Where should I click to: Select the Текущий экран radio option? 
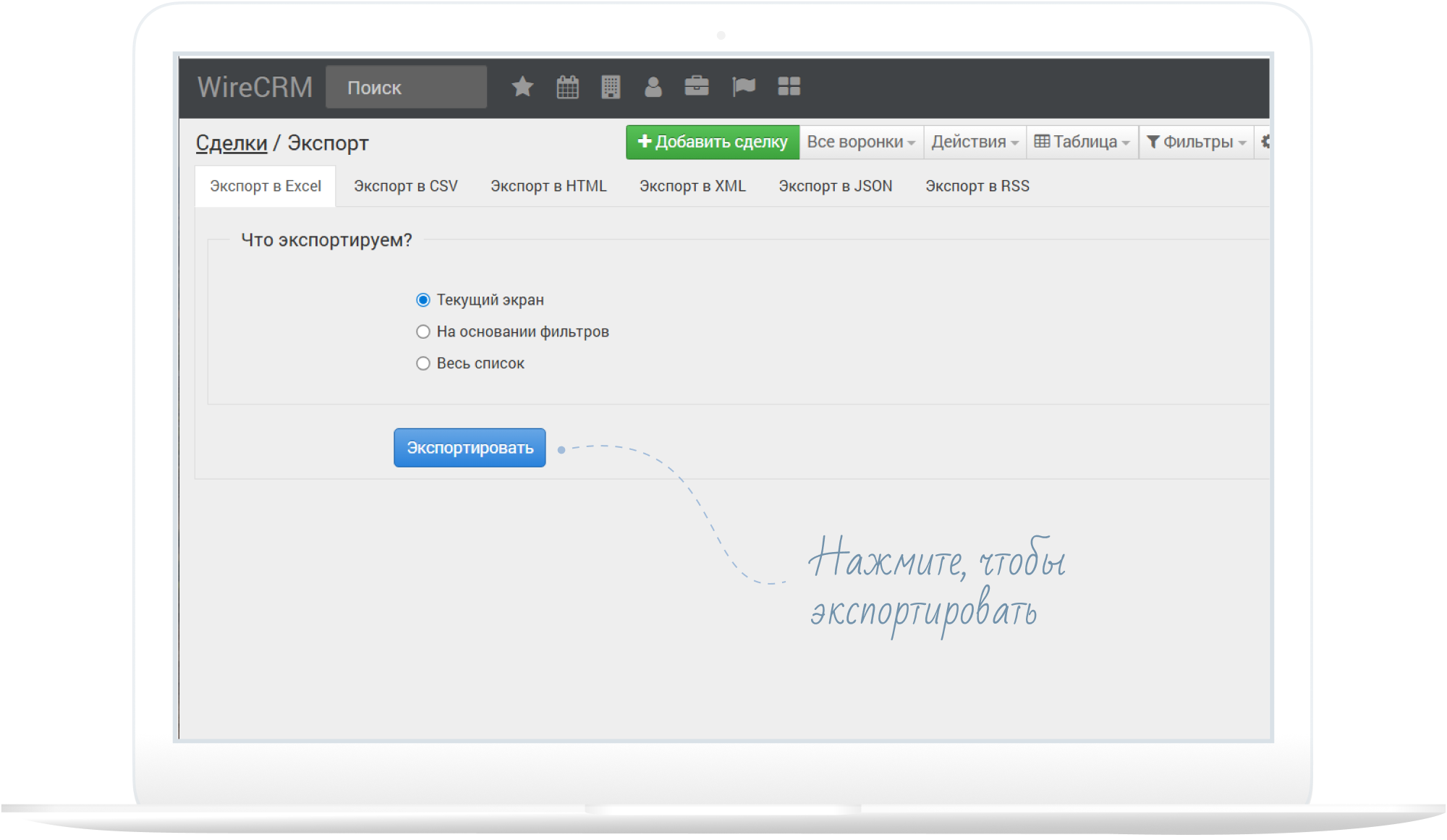tap(423, 300)
